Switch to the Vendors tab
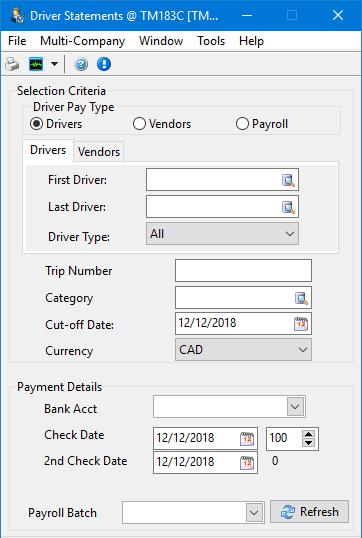Viewport: 362px width, 538px height. (99, 152)
